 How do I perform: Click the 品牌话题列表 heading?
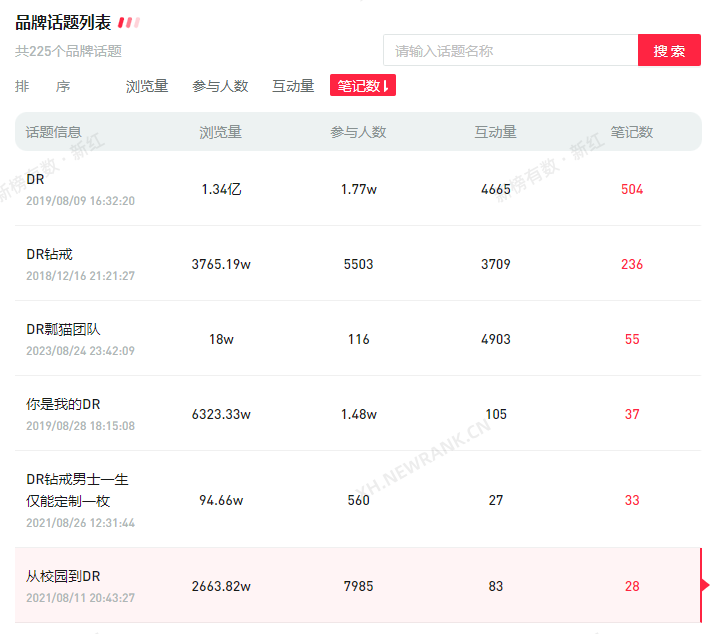[63, 22]
